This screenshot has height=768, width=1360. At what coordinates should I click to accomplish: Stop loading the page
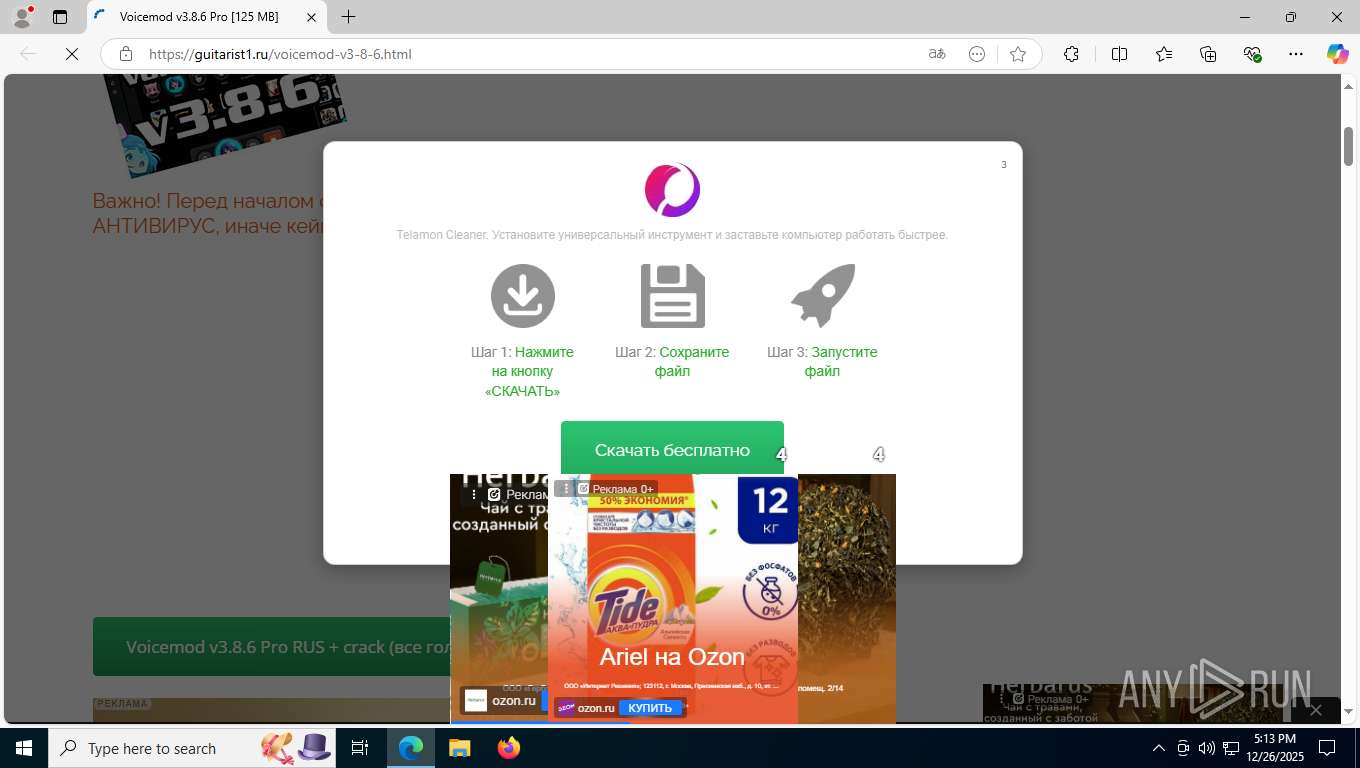point(72,54)
